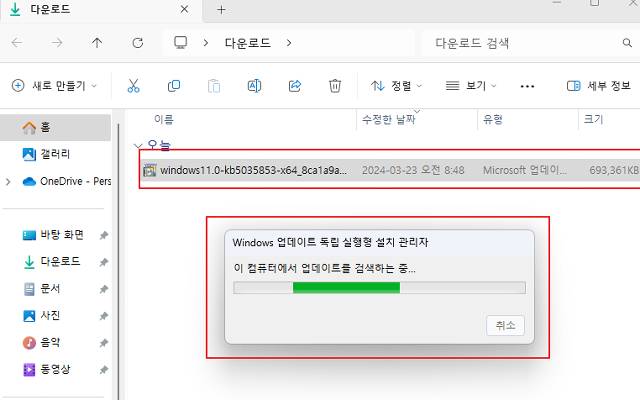Select the windows11.0-kb5035853-x64 file name
Screen dimensions: 640x400
tap(253, 170)
